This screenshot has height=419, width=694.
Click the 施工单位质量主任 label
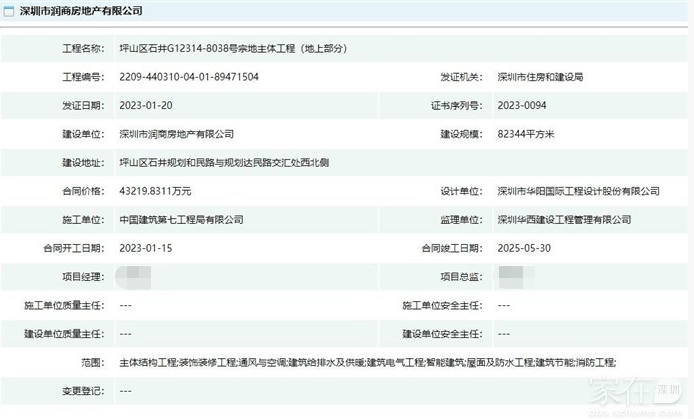pos(64,305)
